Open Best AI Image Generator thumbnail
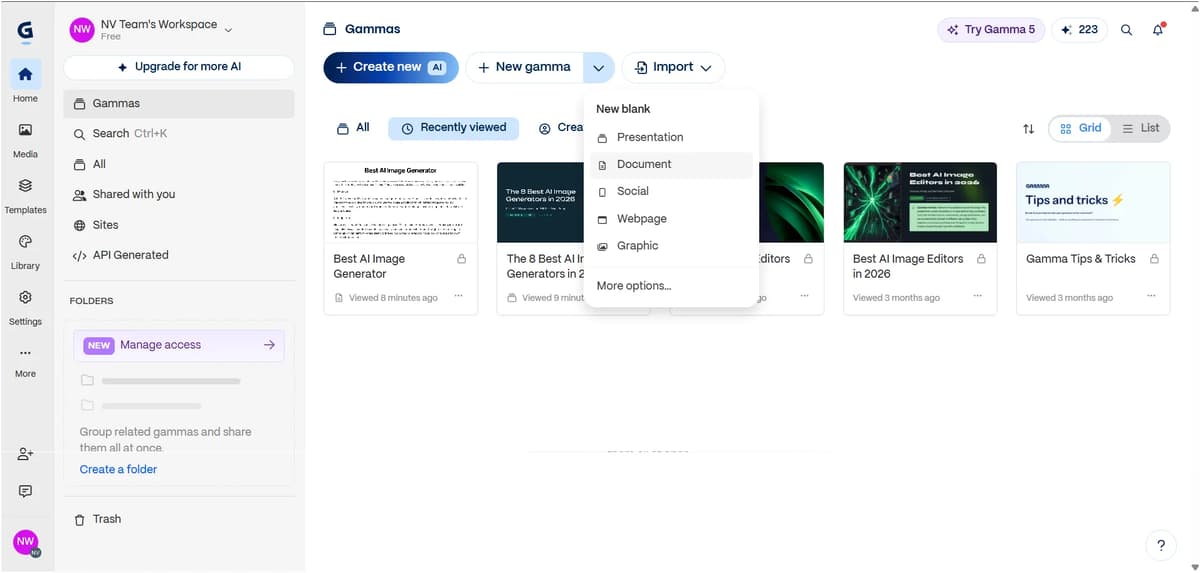This screenshot has width=1200, height=573. click(x=401, y=202)
